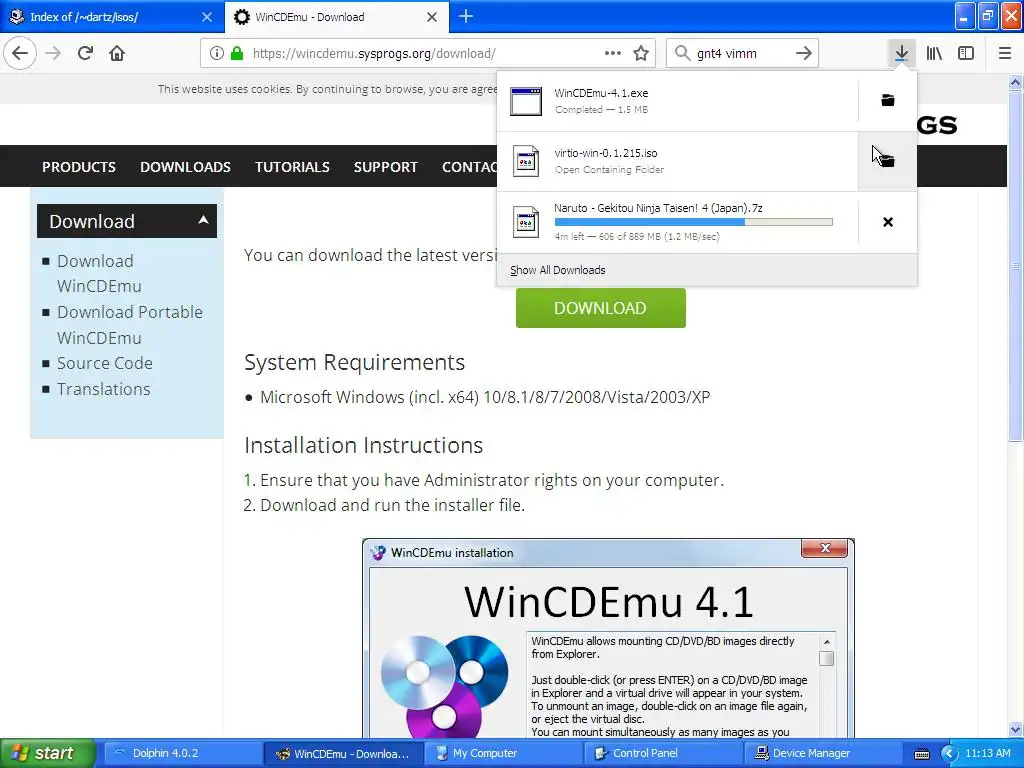Image resolution: width=1024 pixels, height=768 pixels.
Task: Click the page scrollbar down arrow
Action: (1015, 729)
